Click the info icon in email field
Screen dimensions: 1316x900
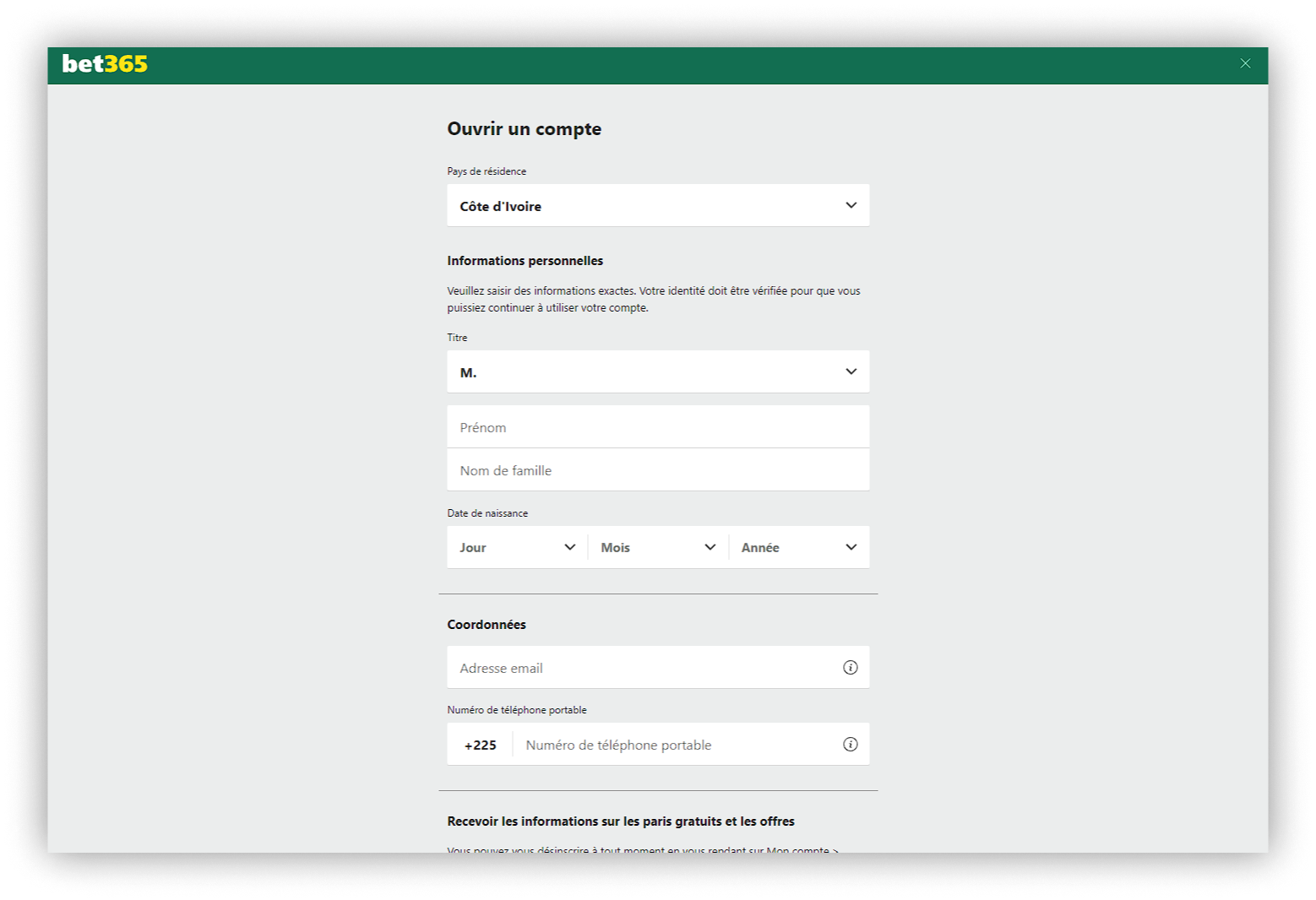(x=850, y=668)
